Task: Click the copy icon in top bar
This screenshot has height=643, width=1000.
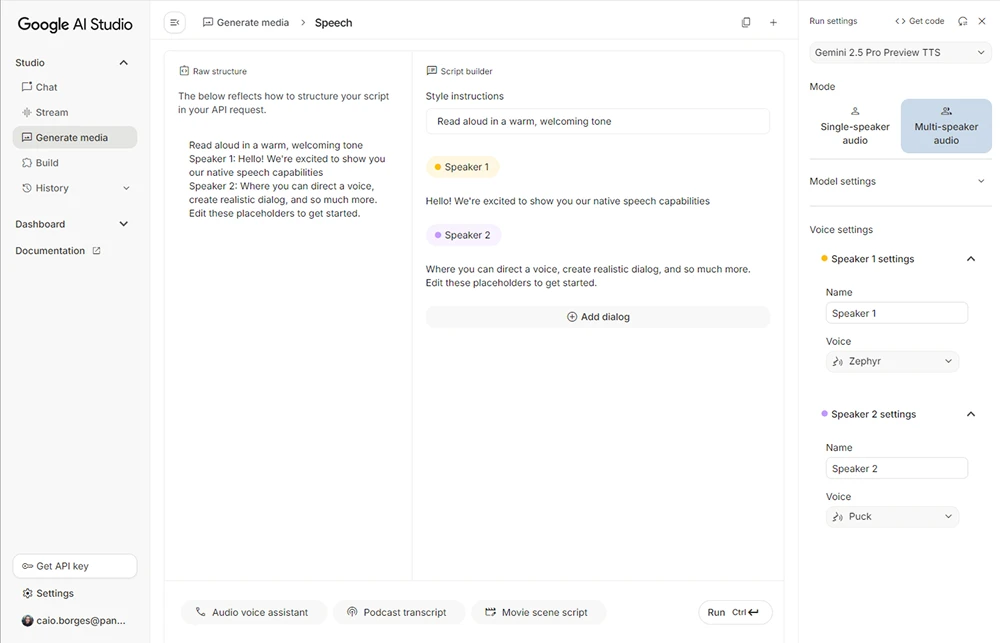Action: [746, 22]
